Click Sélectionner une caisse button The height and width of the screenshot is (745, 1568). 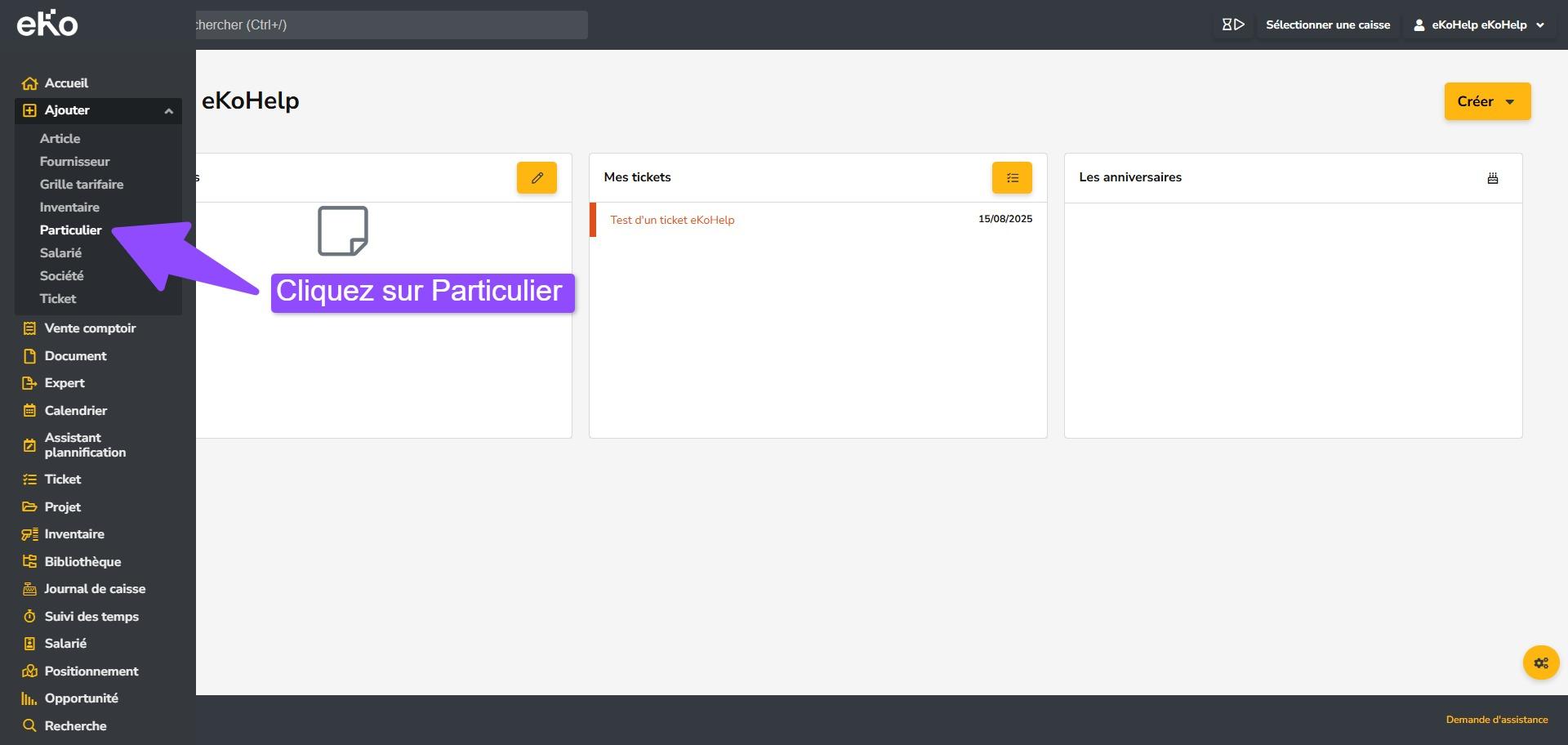1327,25
